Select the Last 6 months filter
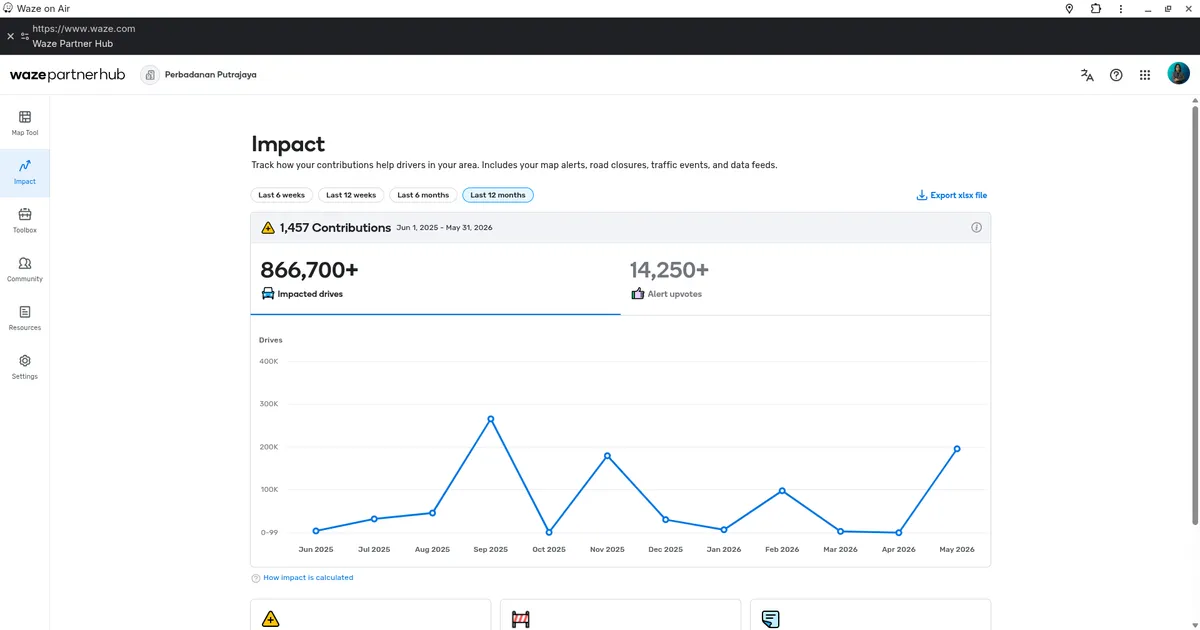This screenshot has width=1200, height=630. coord(422,195)
